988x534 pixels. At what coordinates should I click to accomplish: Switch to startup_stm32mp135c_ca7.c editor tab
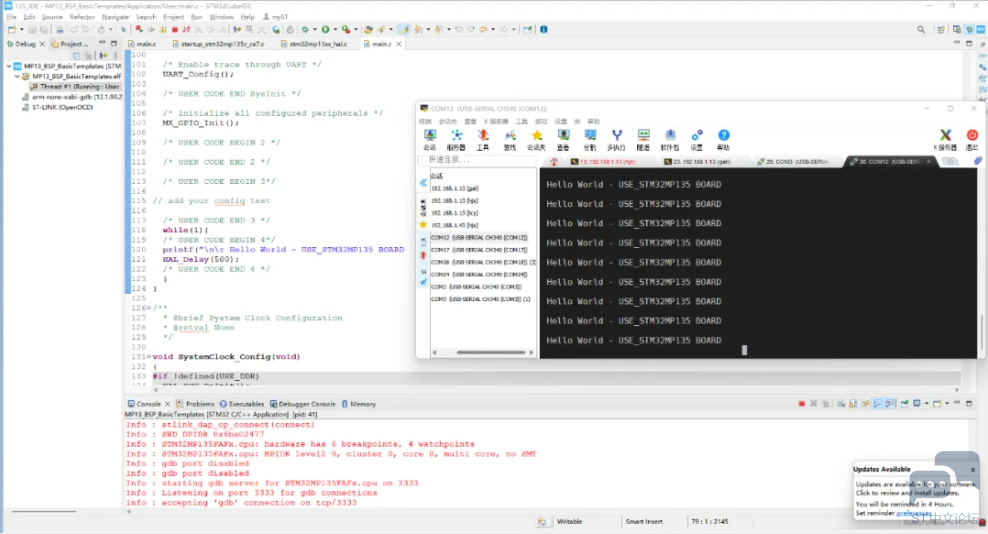(217, 44)
